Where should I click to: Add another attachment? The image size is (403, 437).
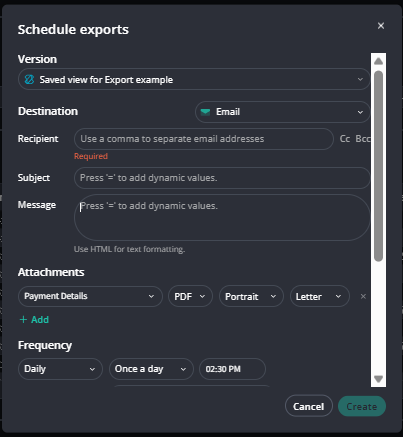coord(34,320)
